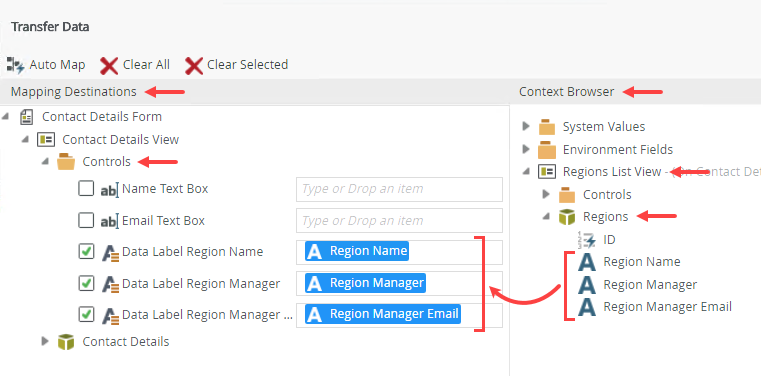Select Regions tree item in Context Browser

coord(605,217)
